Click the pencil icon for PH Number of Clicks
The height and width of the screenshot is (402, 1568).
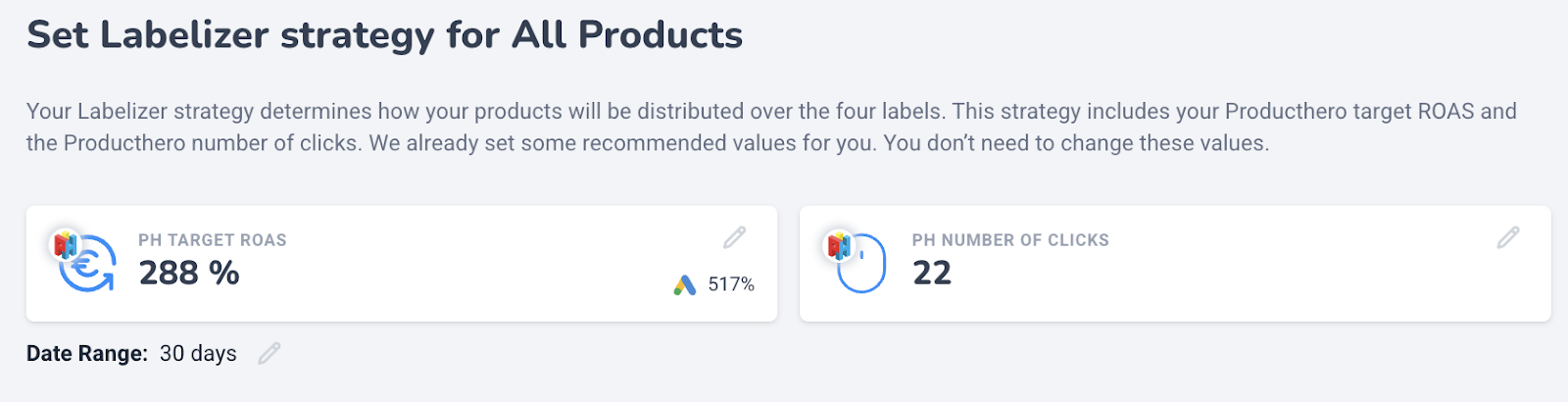click(1508, 237)
